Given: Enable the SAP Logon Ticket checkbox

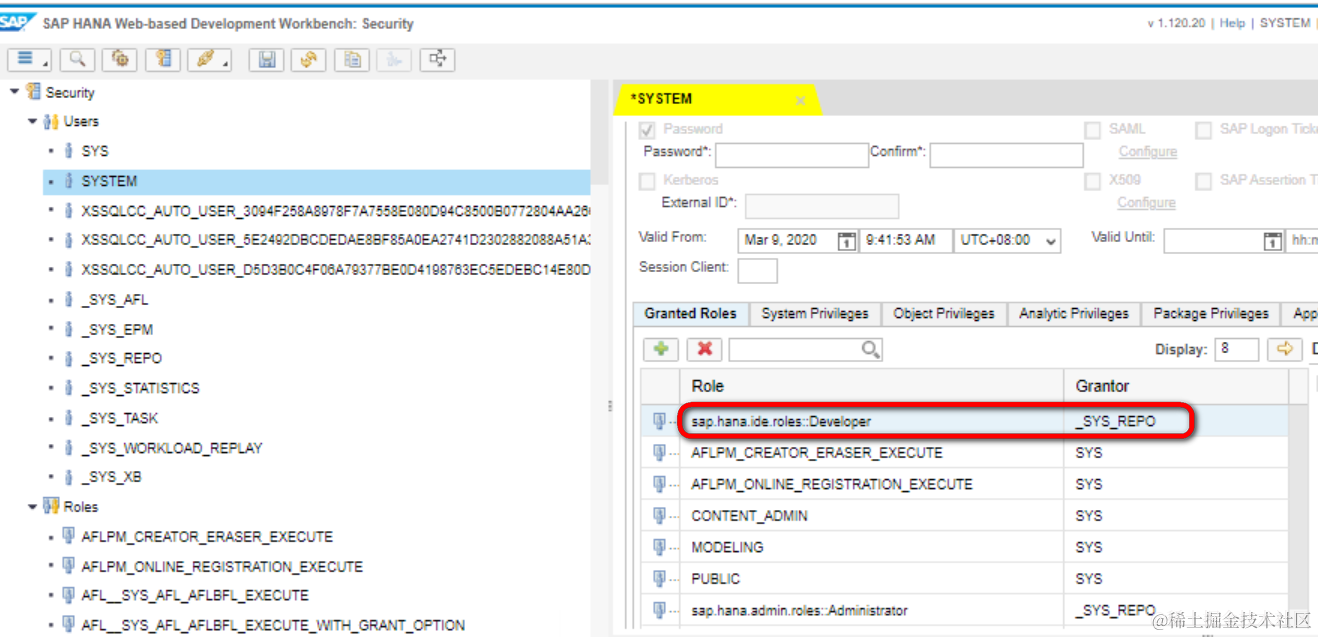Looking at the screenshot, I should click(1203, 130).
